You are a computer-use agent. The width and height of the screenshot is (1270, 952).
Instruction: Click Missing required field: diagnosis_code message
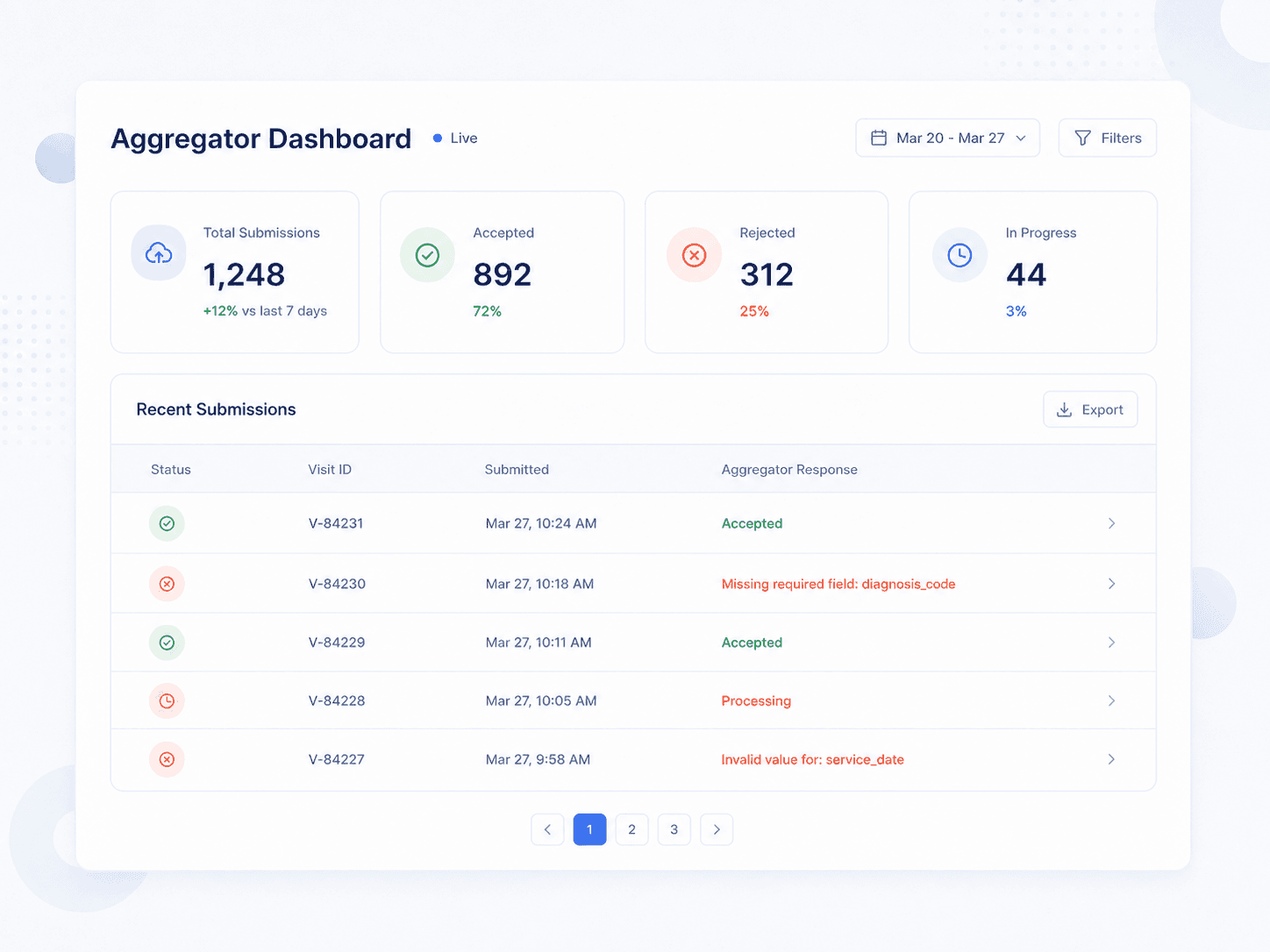click(x=838, y=584)
